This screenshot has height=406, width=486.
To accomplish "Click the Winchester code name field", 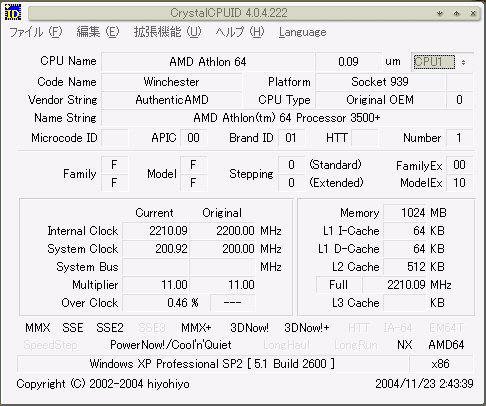I will coord(171,82).
